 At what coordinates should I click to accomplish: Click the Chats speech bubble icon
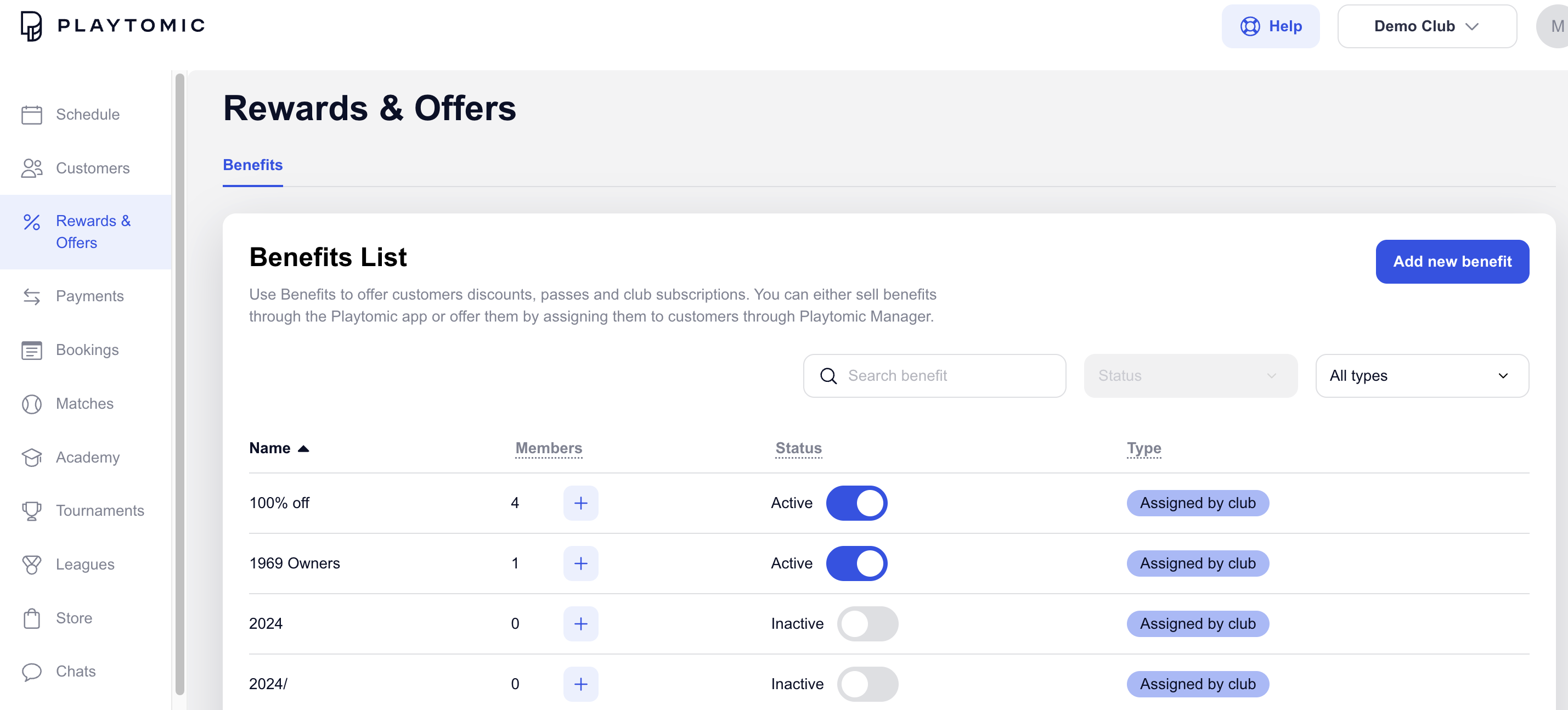[32, 672]
